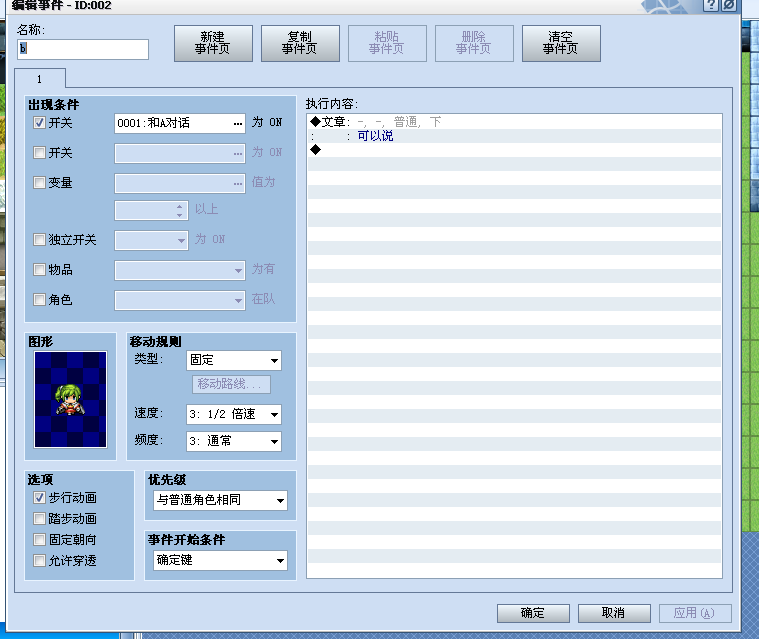Click the 取消 button
759x639 pixels.
point(614,613)
